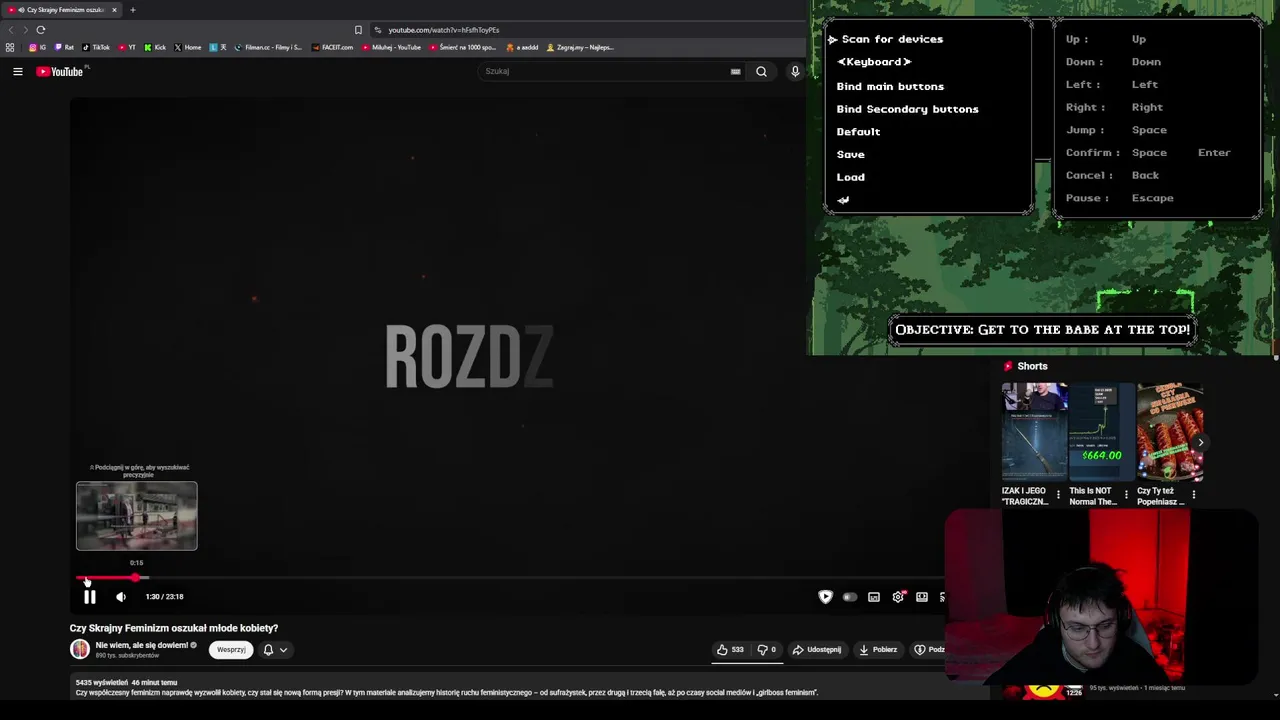
Task: Click the seek preview thumbnail
Action: [137, 516]
